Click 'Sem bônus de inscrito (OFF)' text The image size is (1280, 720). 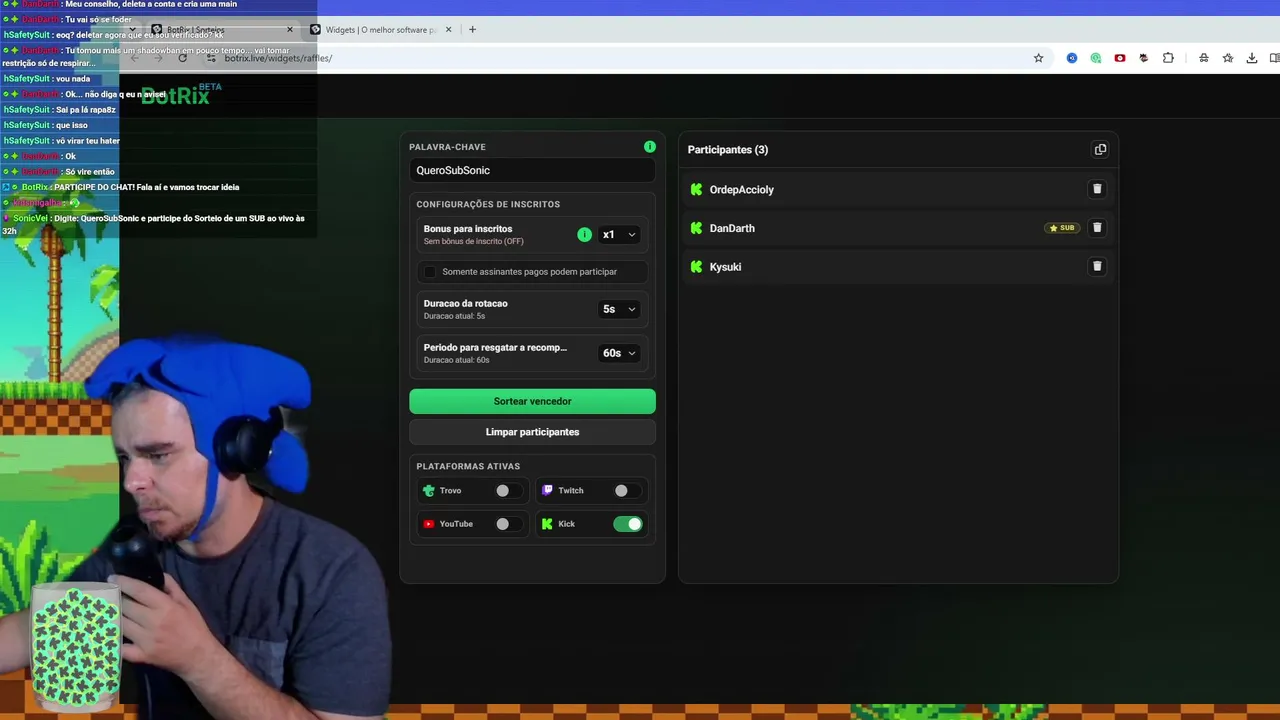[473, 242]
